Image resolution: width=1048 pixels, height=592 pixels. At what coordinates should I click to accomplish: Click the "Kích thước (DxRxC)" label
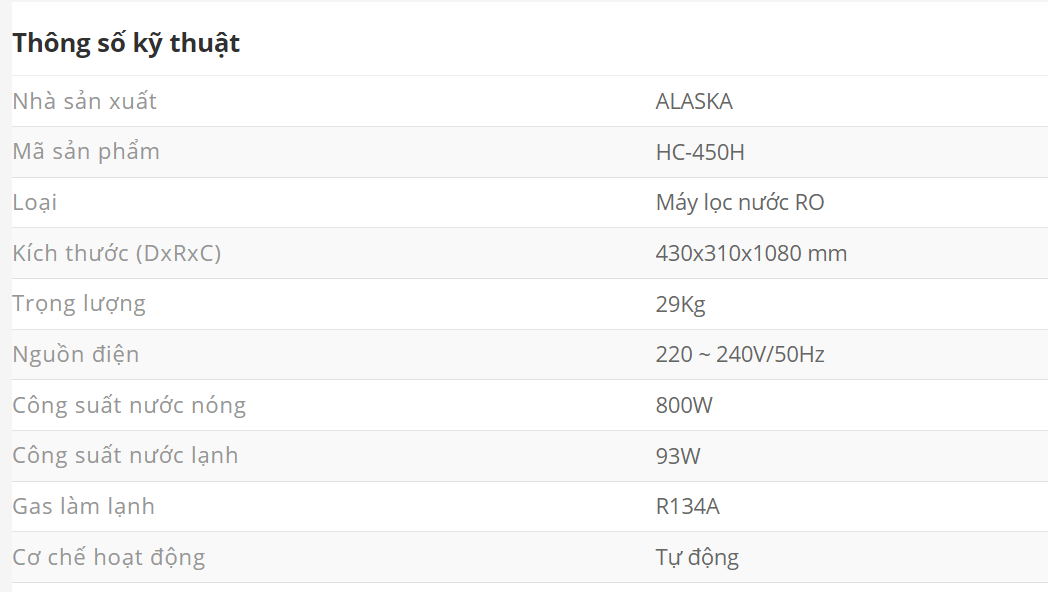coord(116,253)
